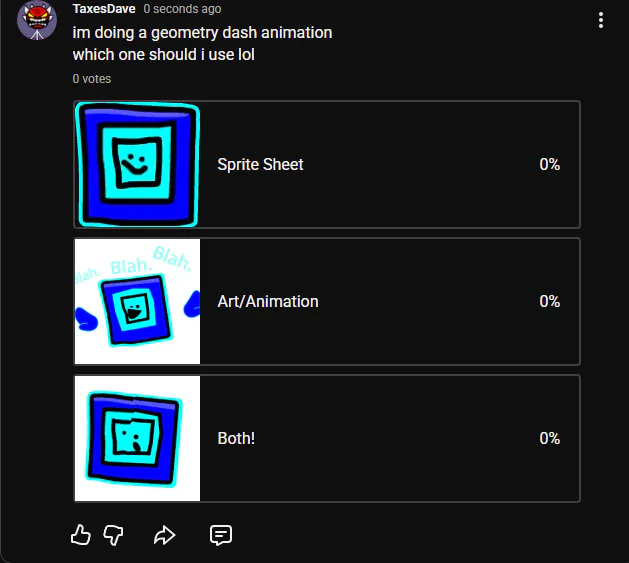Click the 0 votes count text
This screenshot has height=563, width=629.
click(92, 79)
